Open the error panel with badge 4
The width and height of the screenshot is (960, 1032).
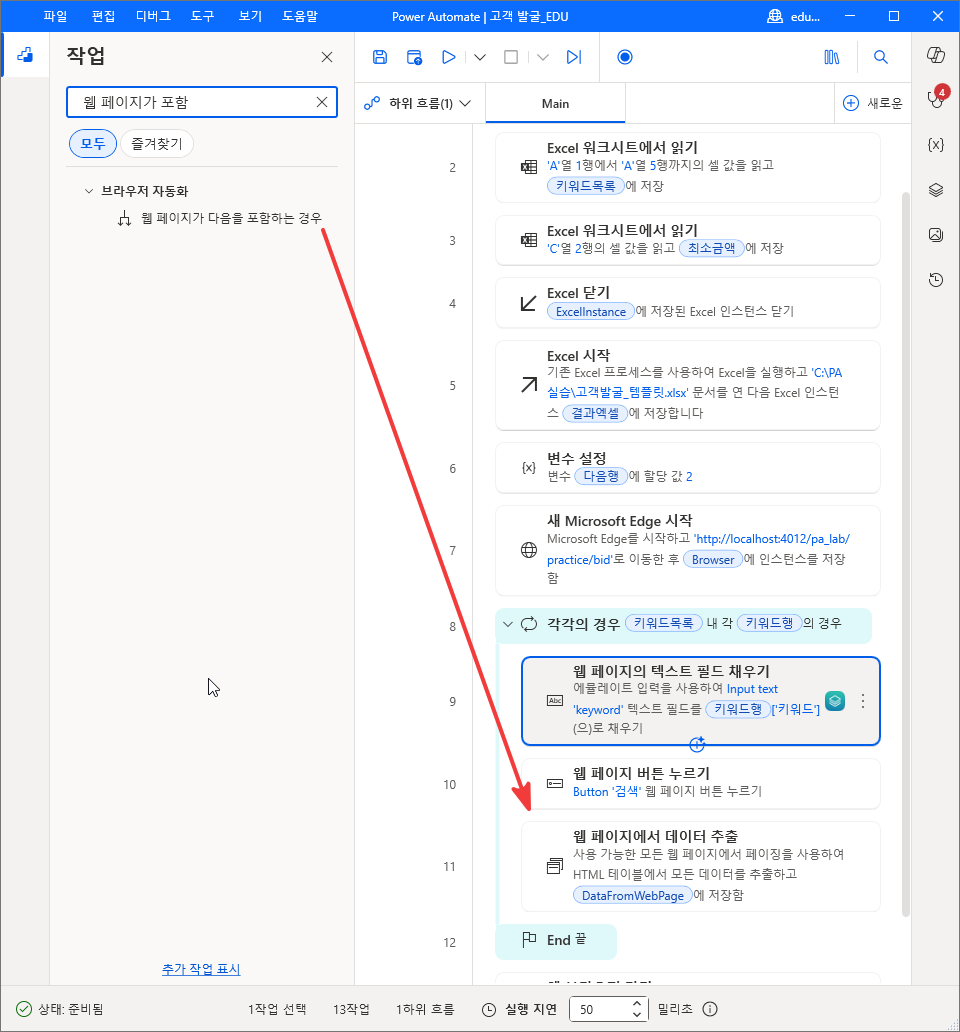936,97
